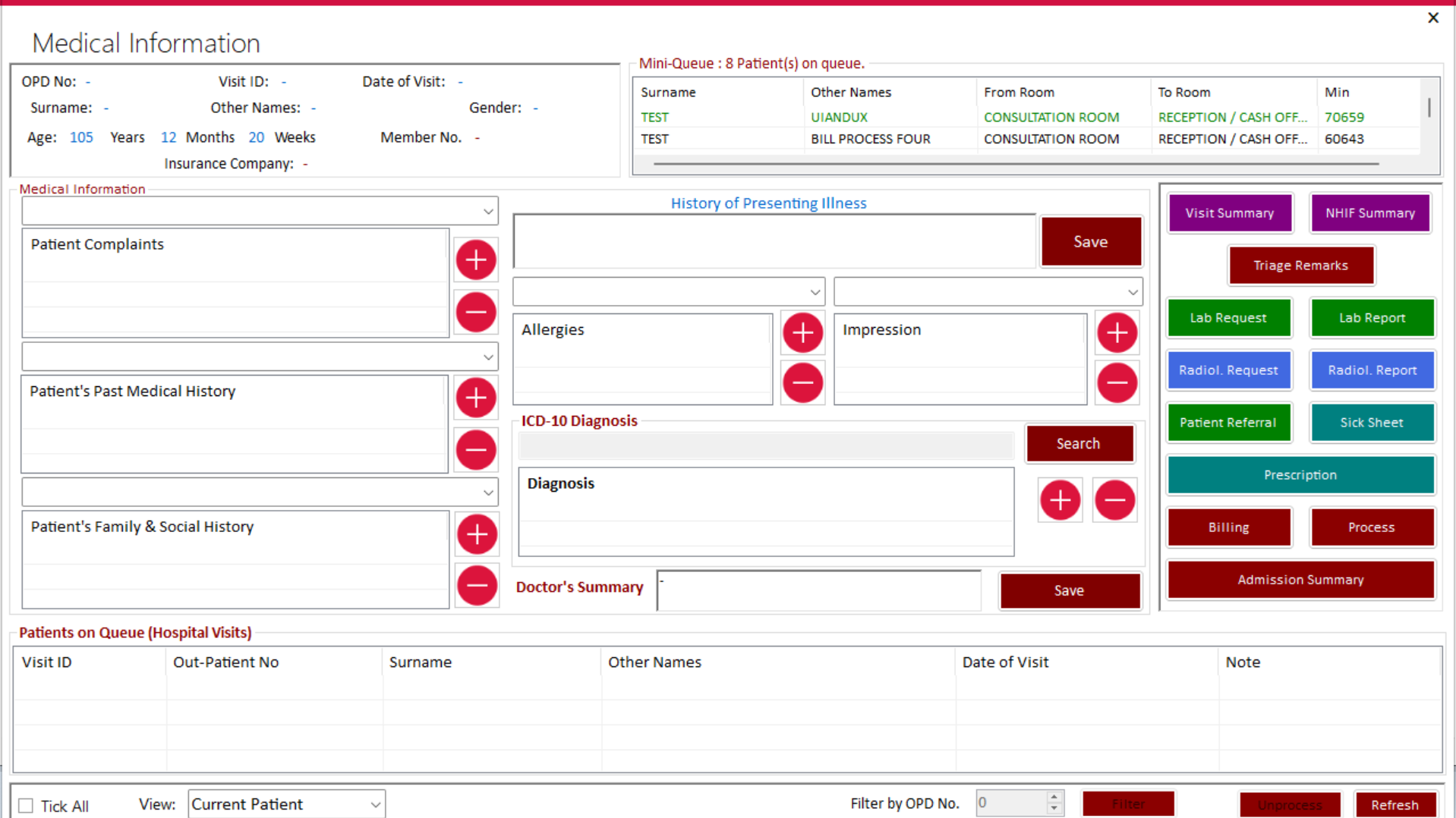Select the BILL PROCESS FOUR queue row

1026,139
